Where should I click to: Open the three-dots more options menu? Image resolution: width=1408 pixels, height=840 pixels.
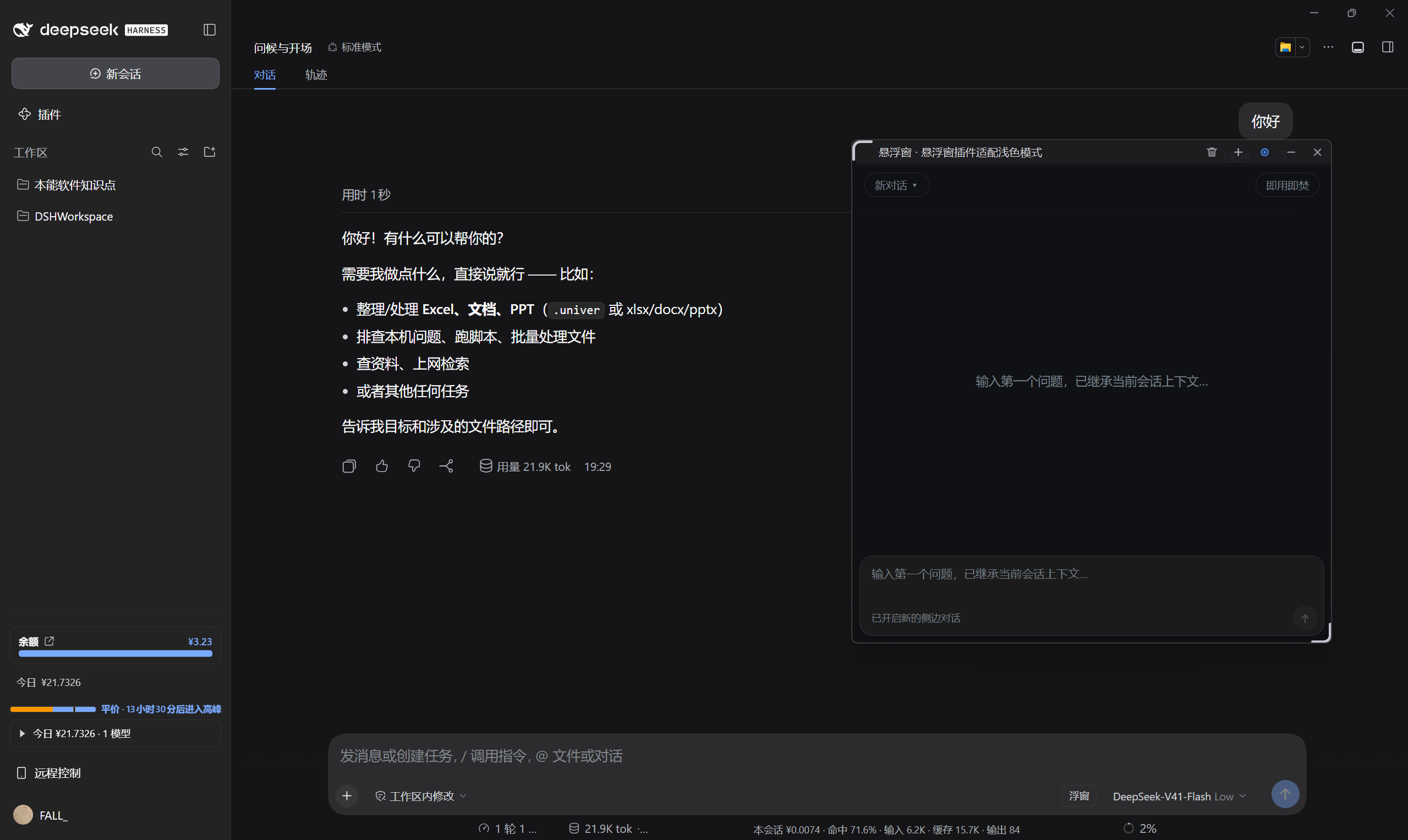click(1328, 47)
